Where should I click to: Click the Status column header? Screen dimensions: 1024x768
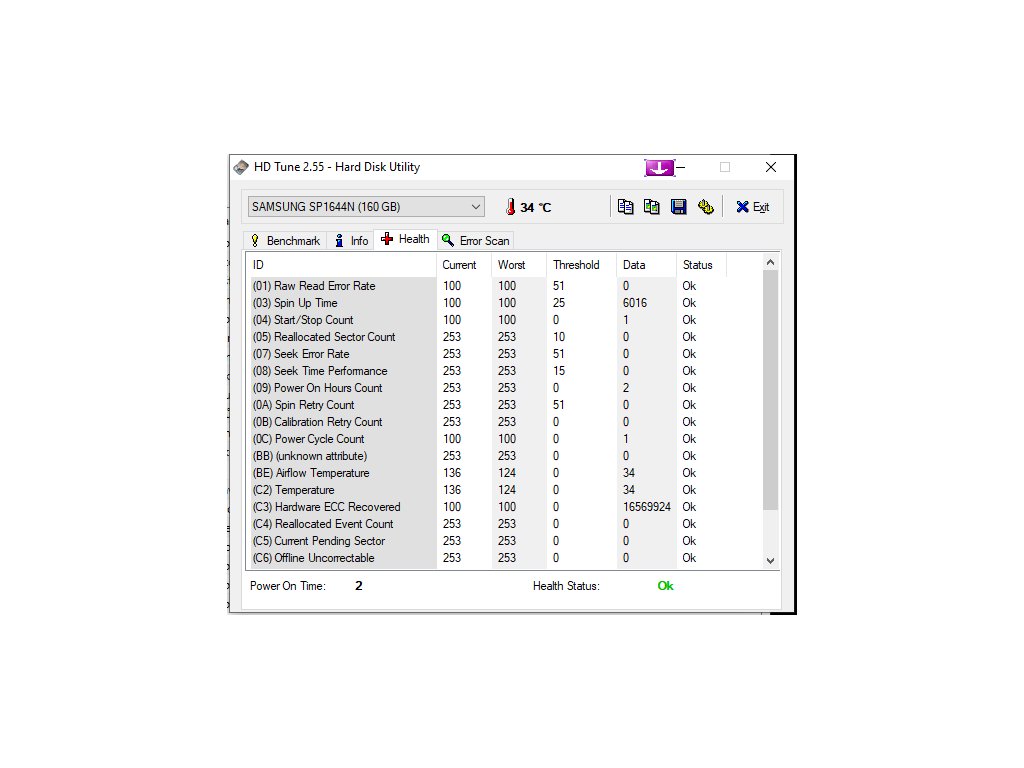(x=701, y=265)
